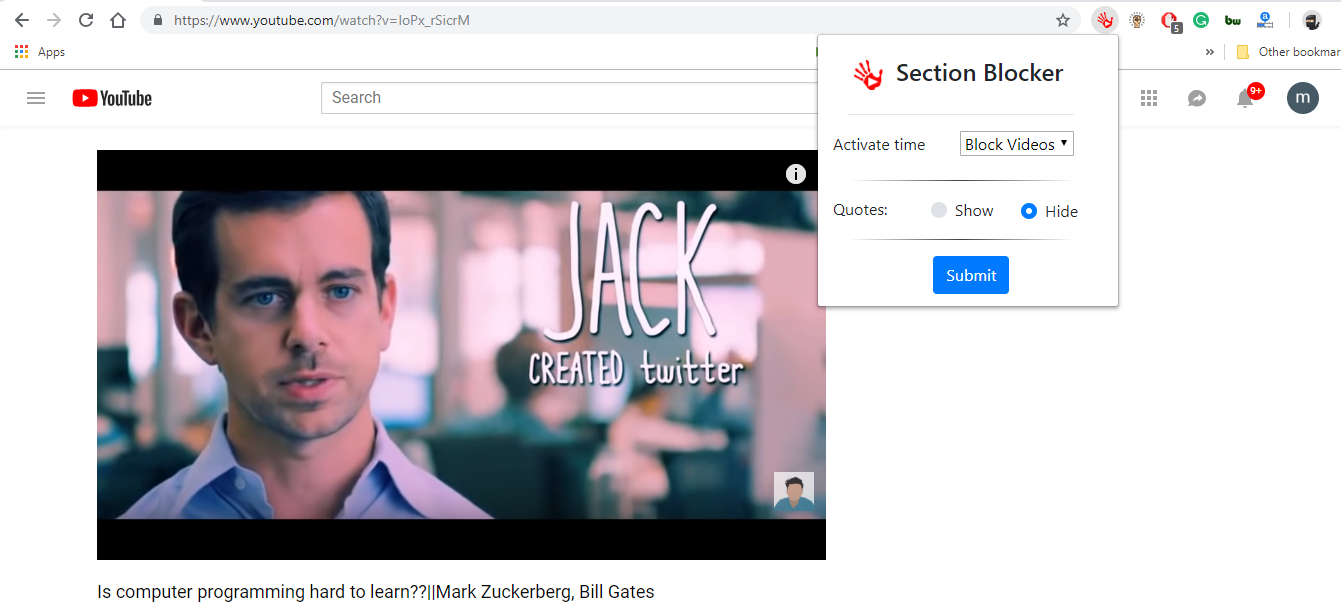Click the YouTube logo

tap(111, 97)
